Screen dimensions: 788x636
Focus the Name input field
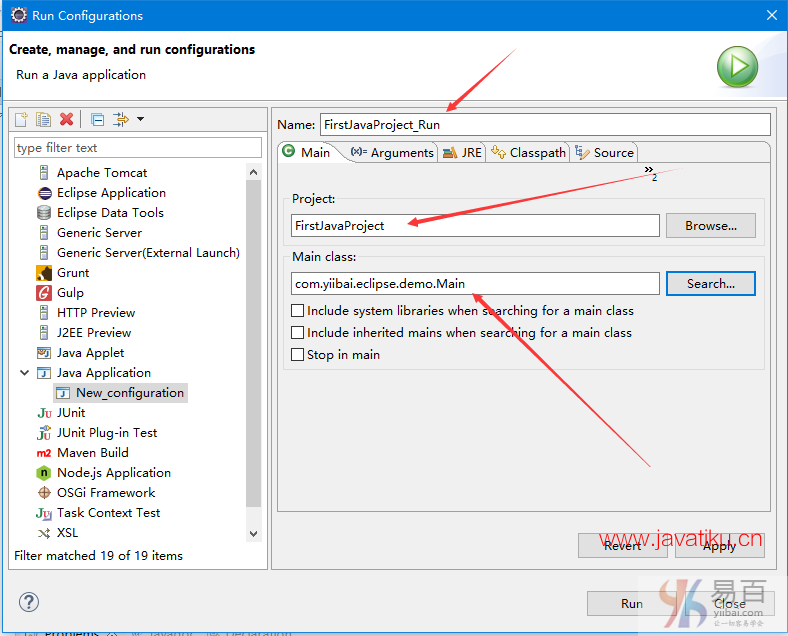(545, 125)
